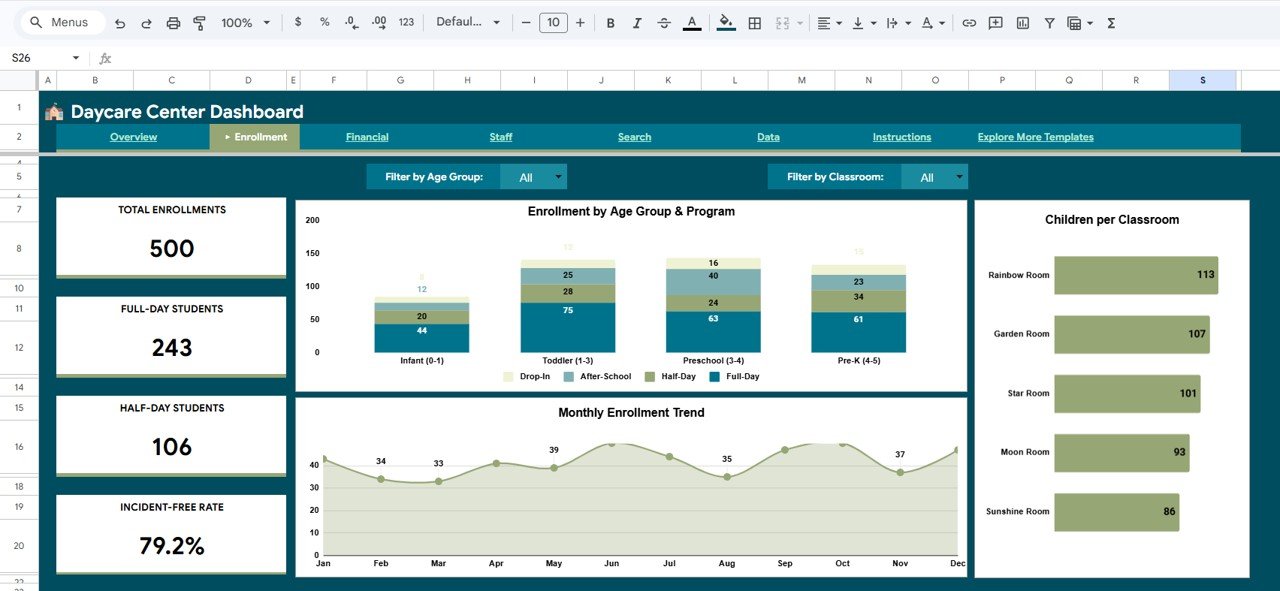The width and height of the screenshot is (1280, 591).
Task: Click the Functions sigma icon
Action: coord(1111,22)
